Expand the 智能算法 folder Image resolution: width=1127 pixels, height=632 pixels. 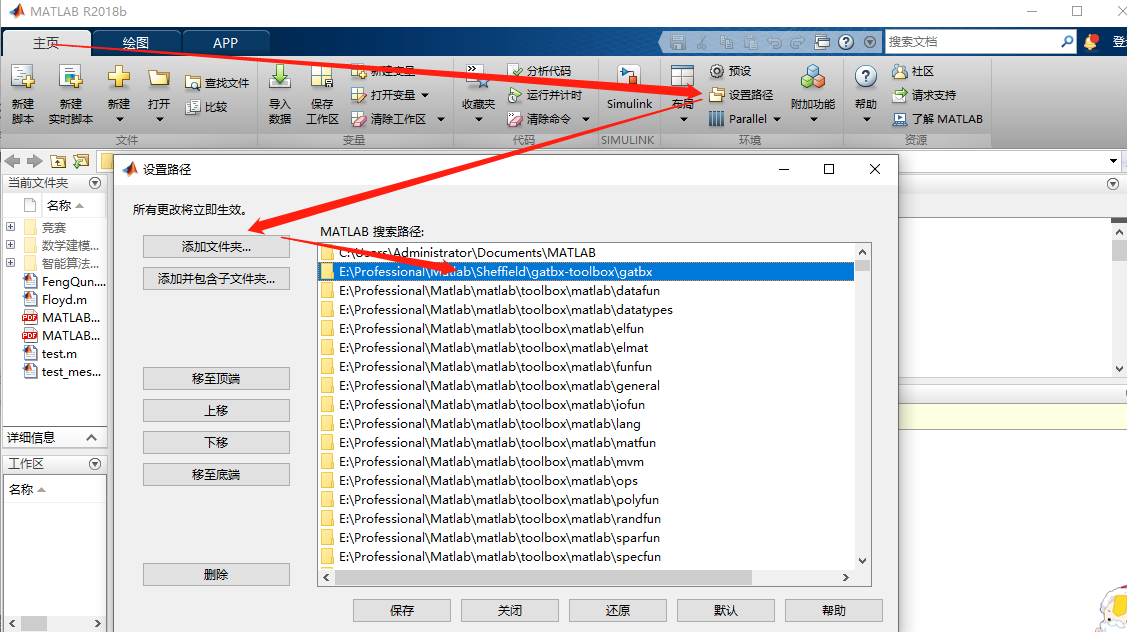click(11, 262)
